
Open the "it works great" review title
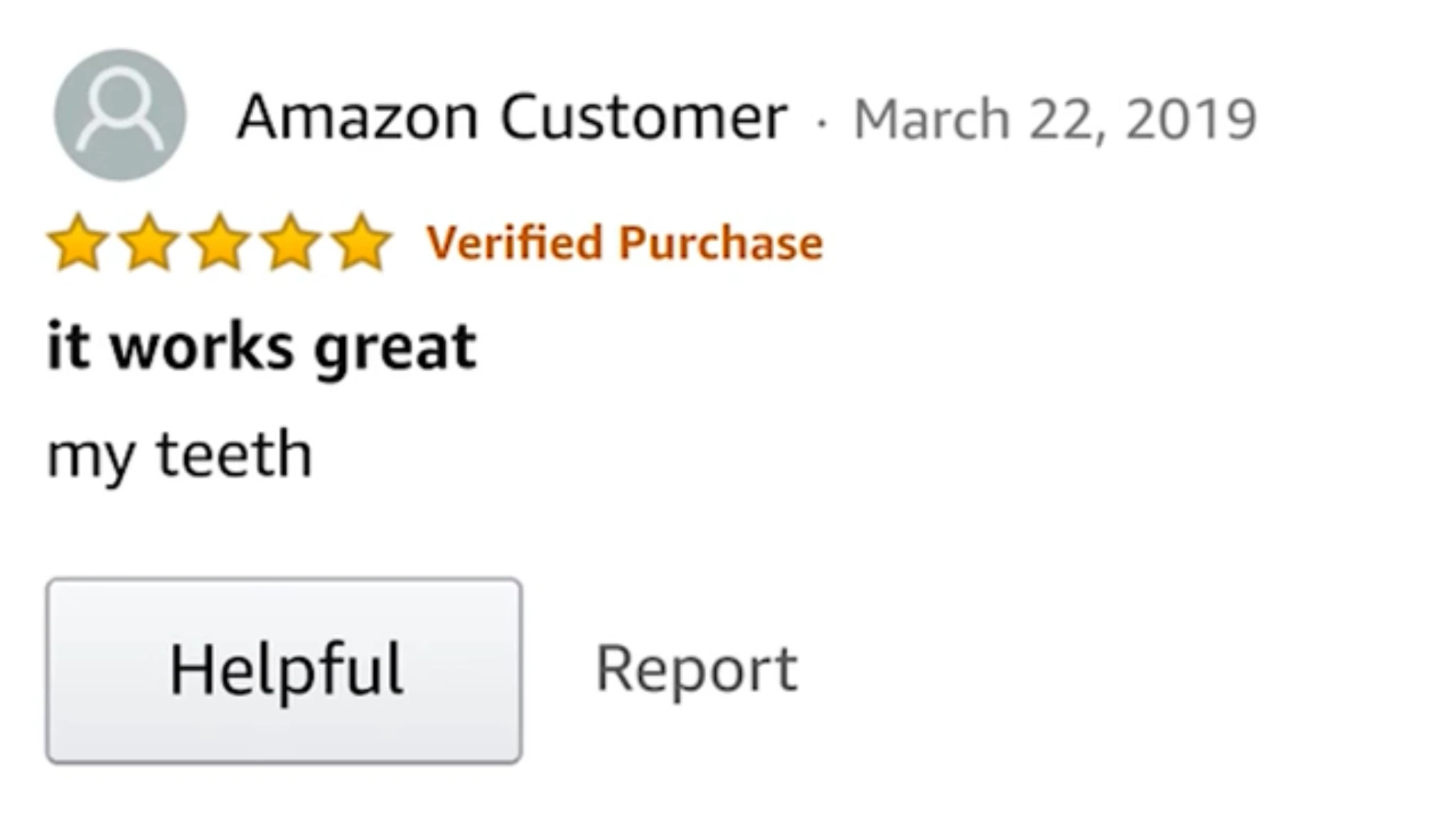tap(262, 347)
